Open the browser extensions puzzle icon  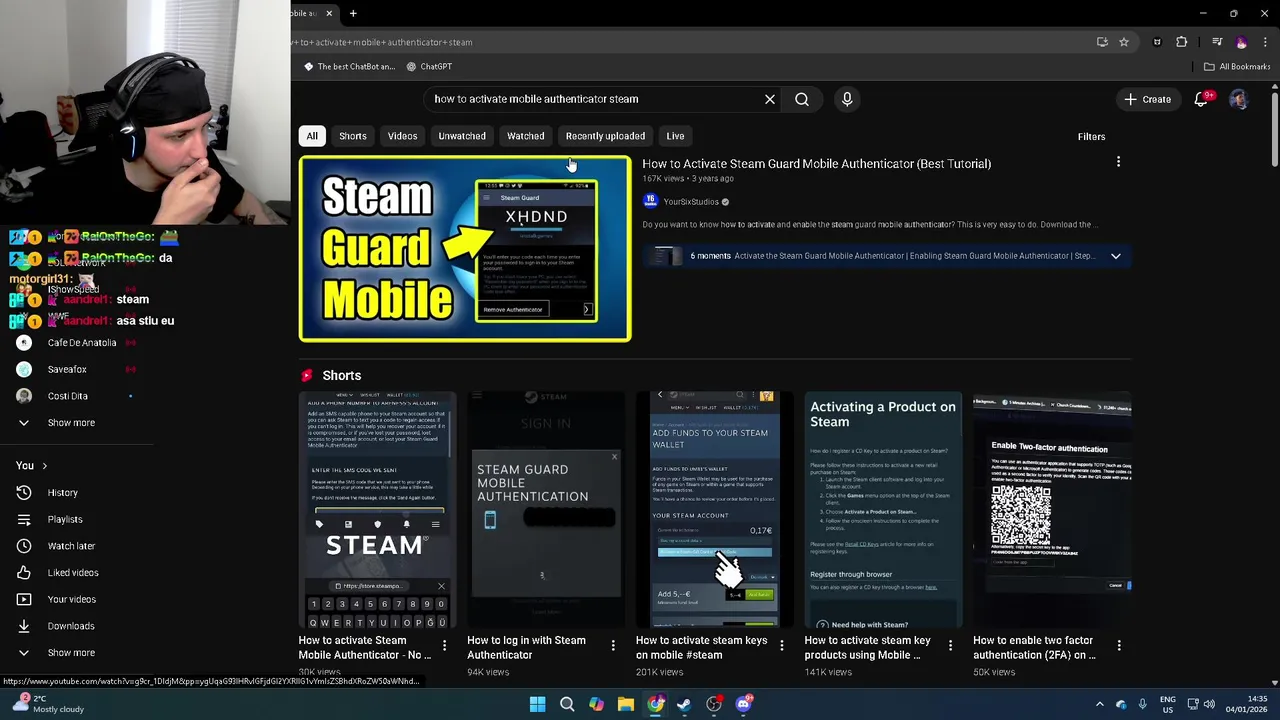1182,42
